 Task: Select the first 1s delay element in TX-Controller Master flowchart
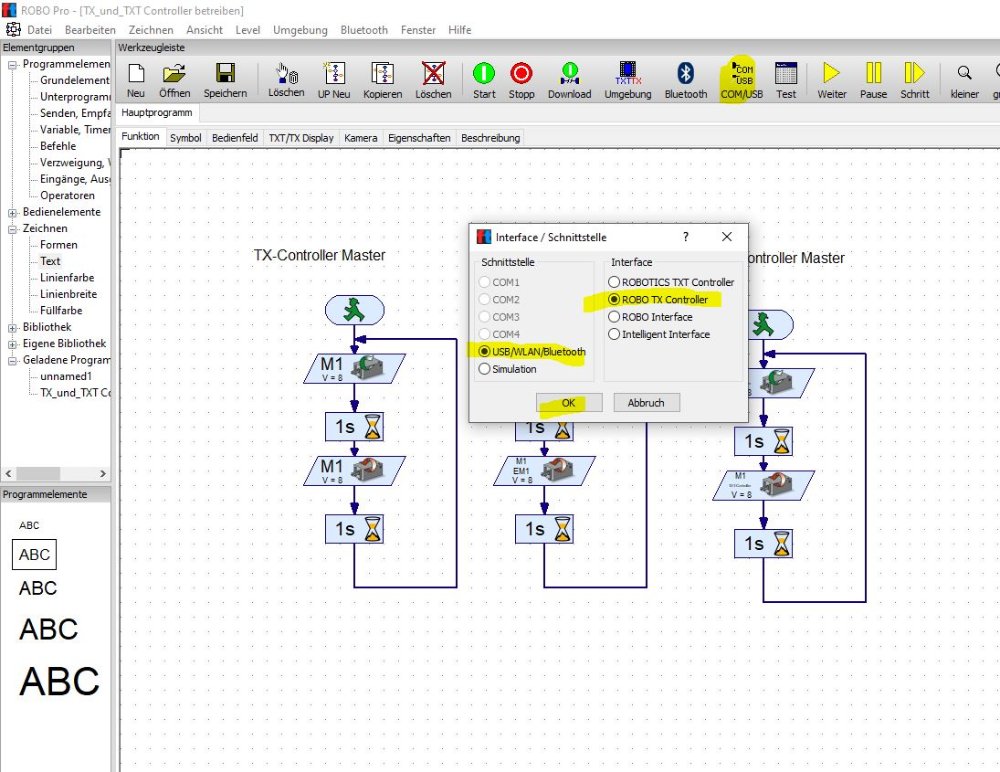coord(355,426)
